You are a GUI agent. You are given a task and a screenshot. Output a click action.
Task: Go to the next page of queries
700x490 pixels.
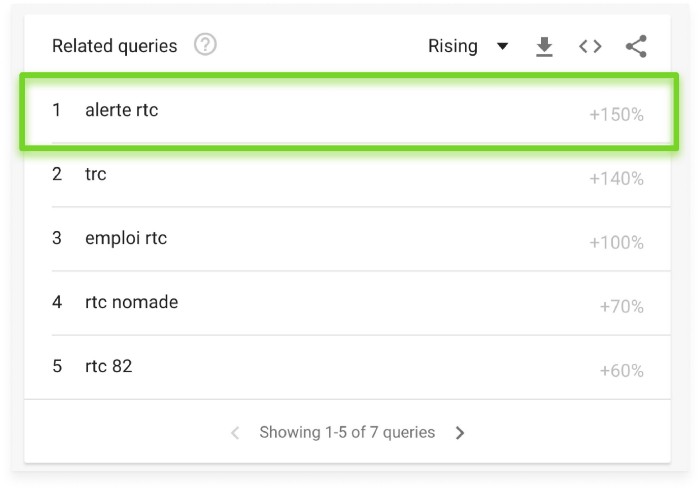coord(460,433)
